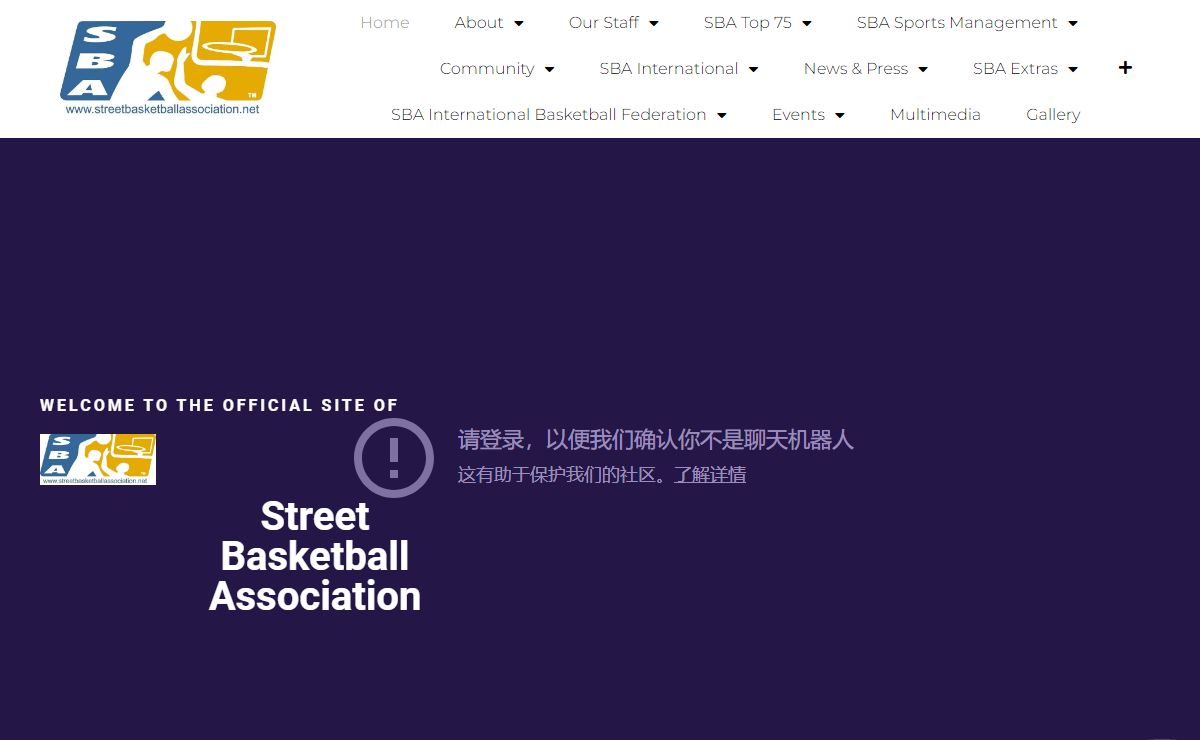Expand the SBA Extras dropdown arrow
The width and height of the screenshot is (1200, 740).
[1072, 69]
